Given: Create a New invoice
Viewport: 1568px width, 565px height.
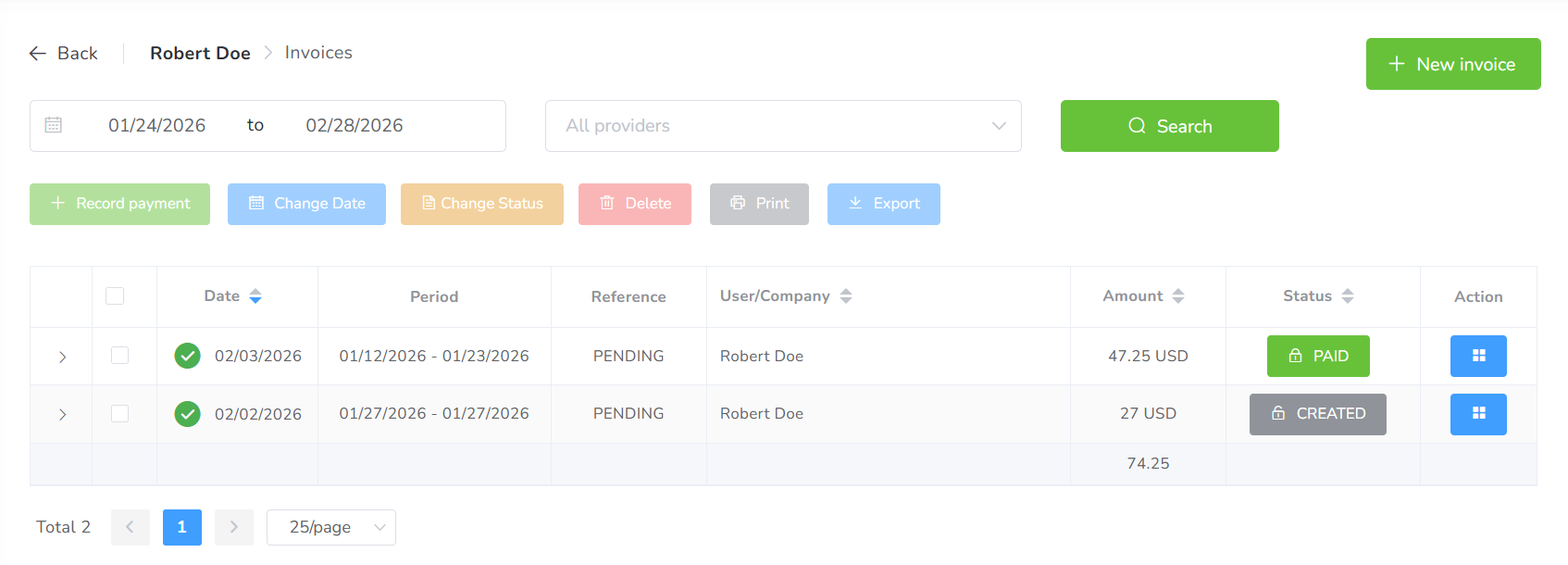Looking at the screenshot, I should point(1452,64).
